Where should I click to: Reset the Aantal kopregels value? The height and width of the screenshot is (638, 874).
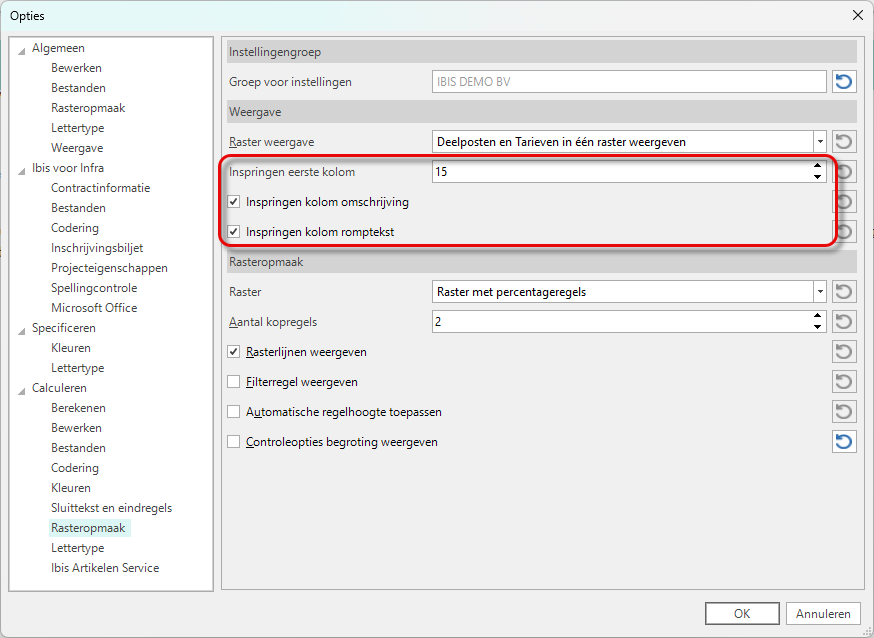(844, 322)
